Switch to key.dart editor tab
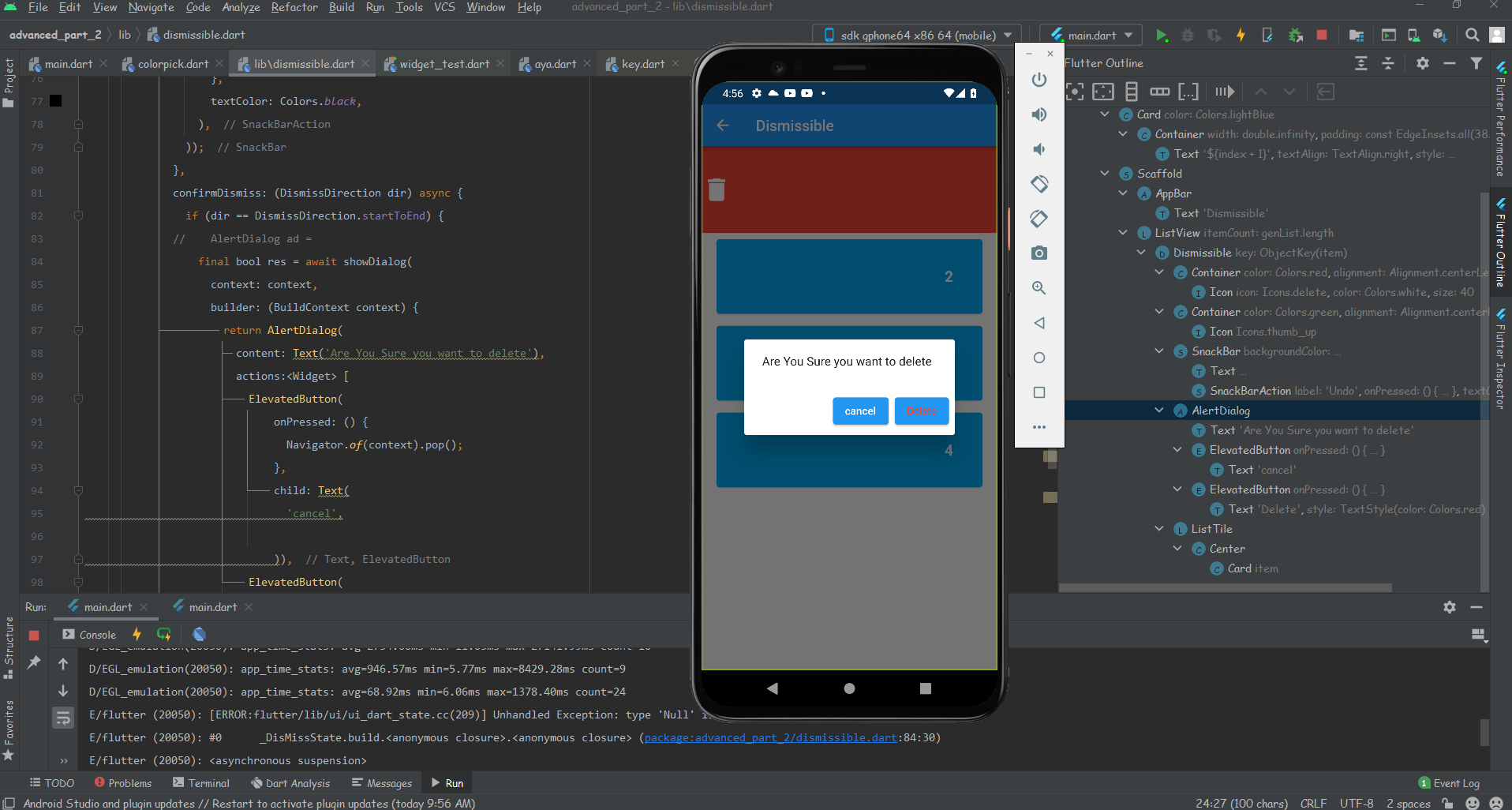 point(643,64)
